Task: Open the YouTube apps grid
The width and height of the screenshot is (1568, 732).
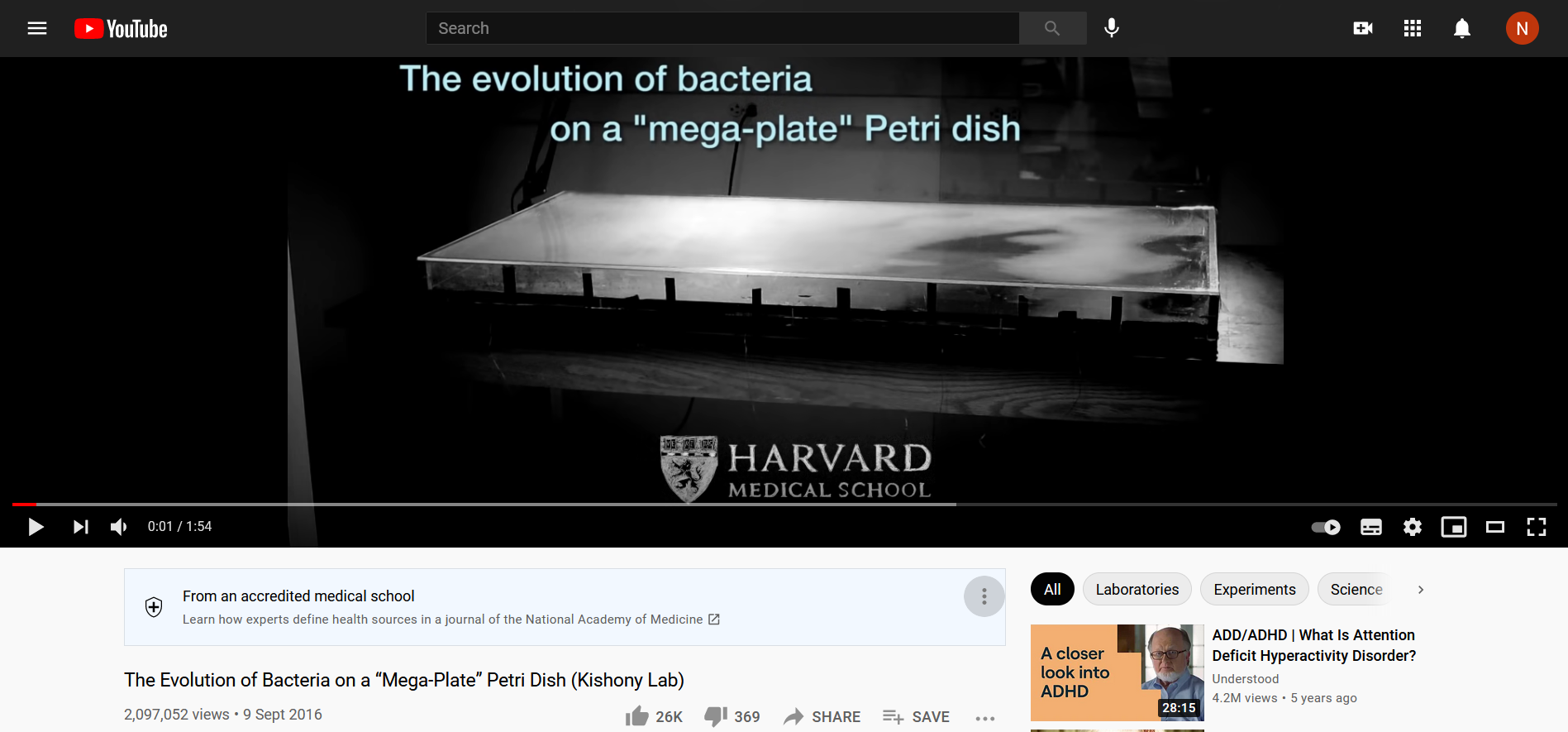Action: coord(1413,29)
